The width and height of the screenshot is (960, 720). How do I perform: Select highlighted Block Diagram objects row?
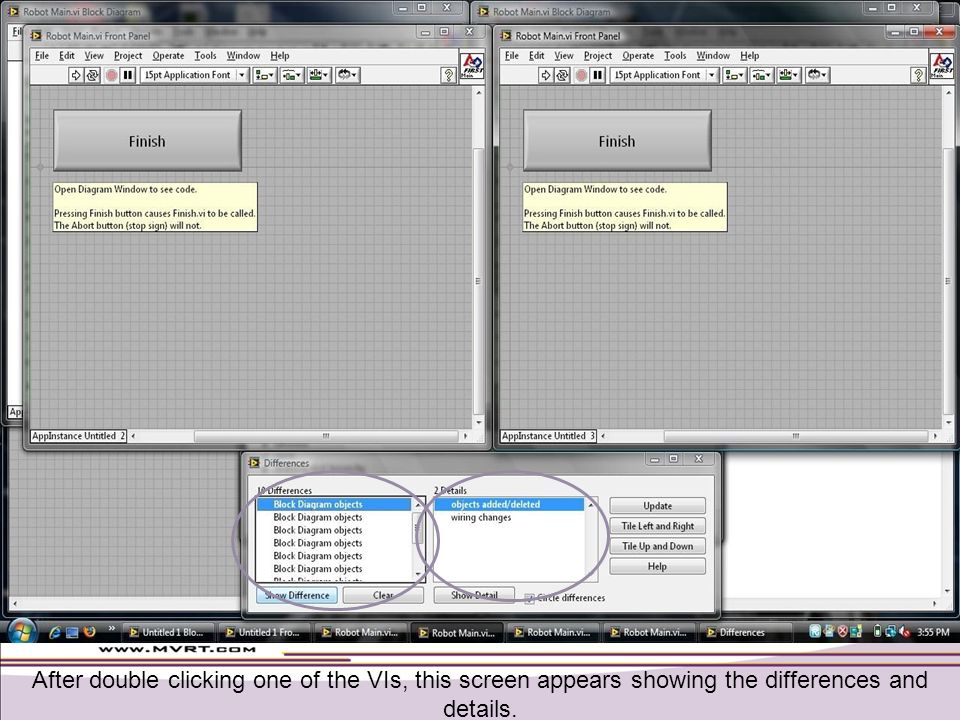pos(334,504)
